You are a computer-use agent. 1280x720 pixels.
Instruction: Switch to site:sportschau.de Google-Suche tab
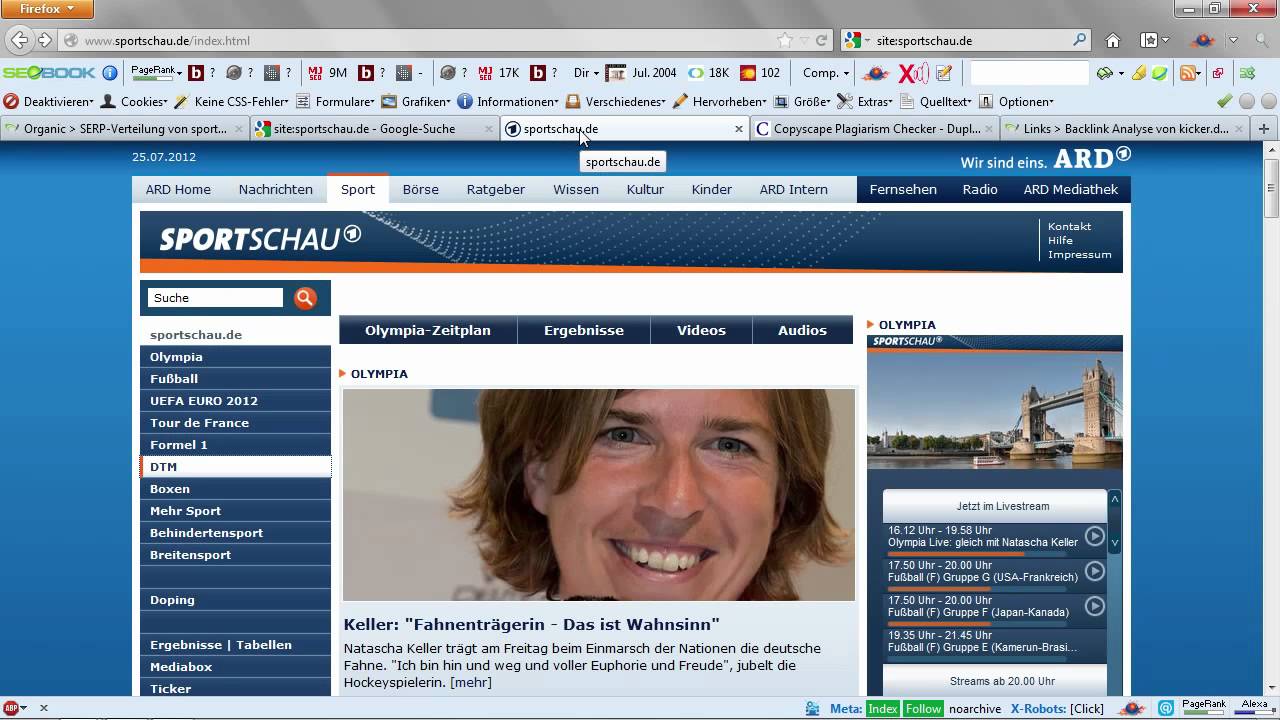coord(375,129)
